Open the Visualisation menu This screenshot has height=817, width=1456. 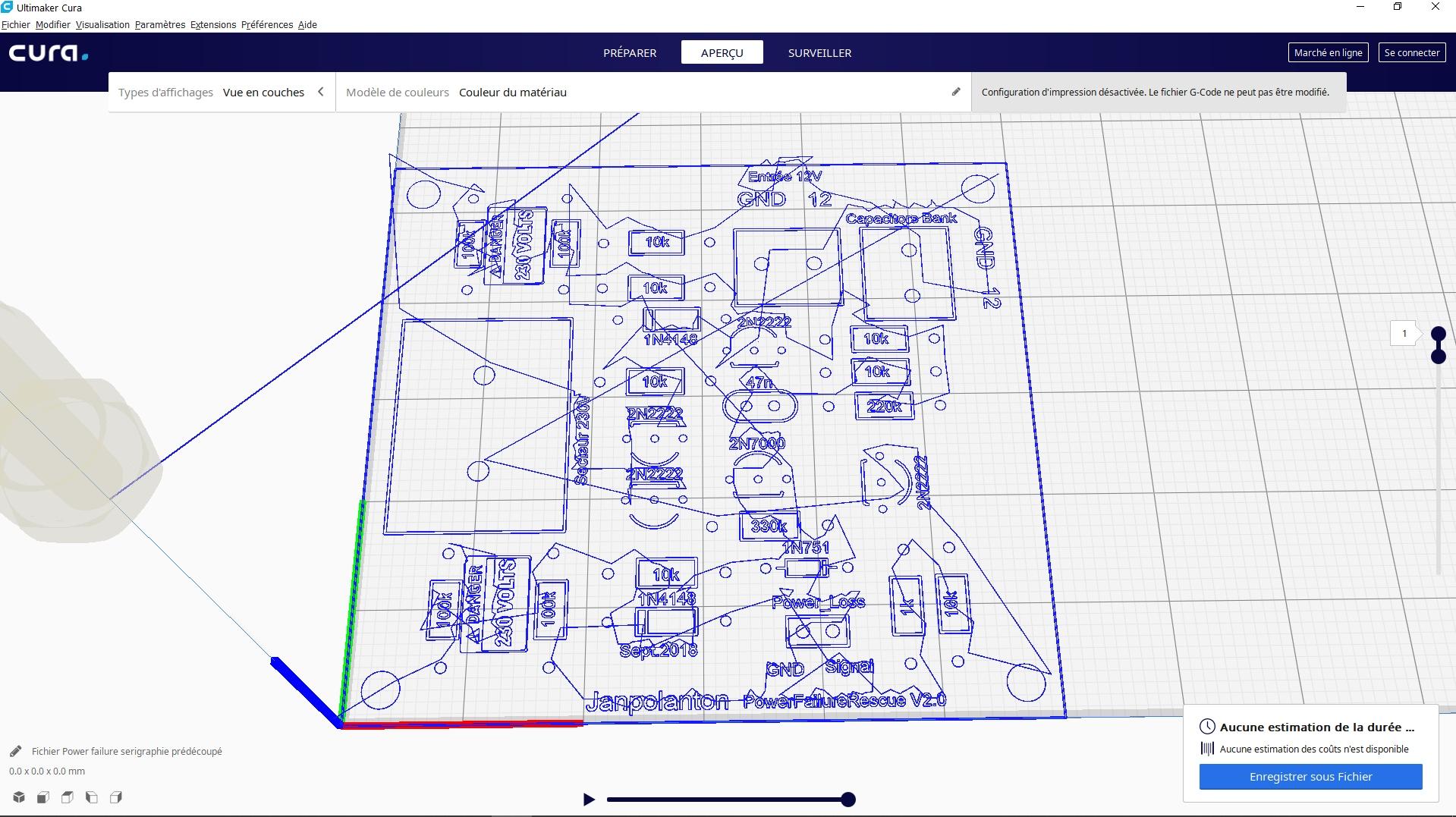(102, 24)
